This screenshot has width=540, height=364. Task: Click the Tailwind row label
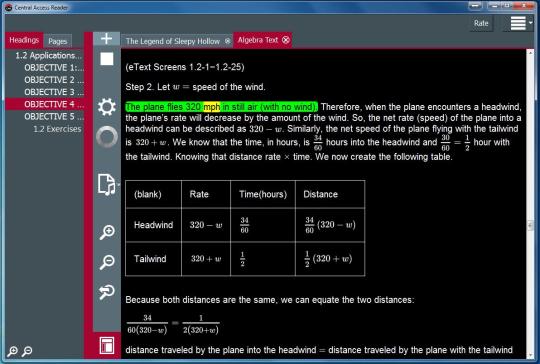(x=150, y=259)
